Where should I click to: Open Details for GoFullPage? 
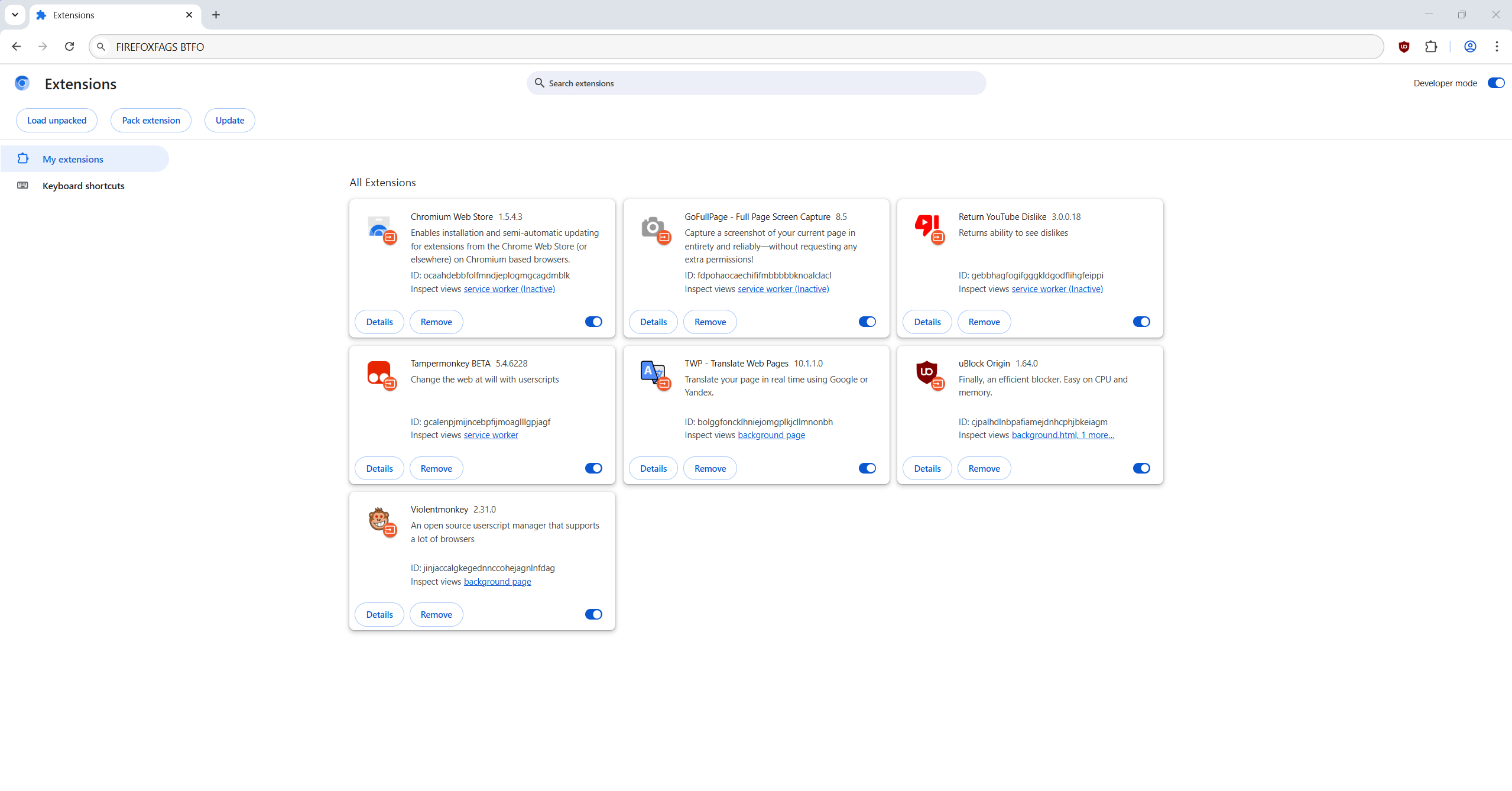(653, 322)
